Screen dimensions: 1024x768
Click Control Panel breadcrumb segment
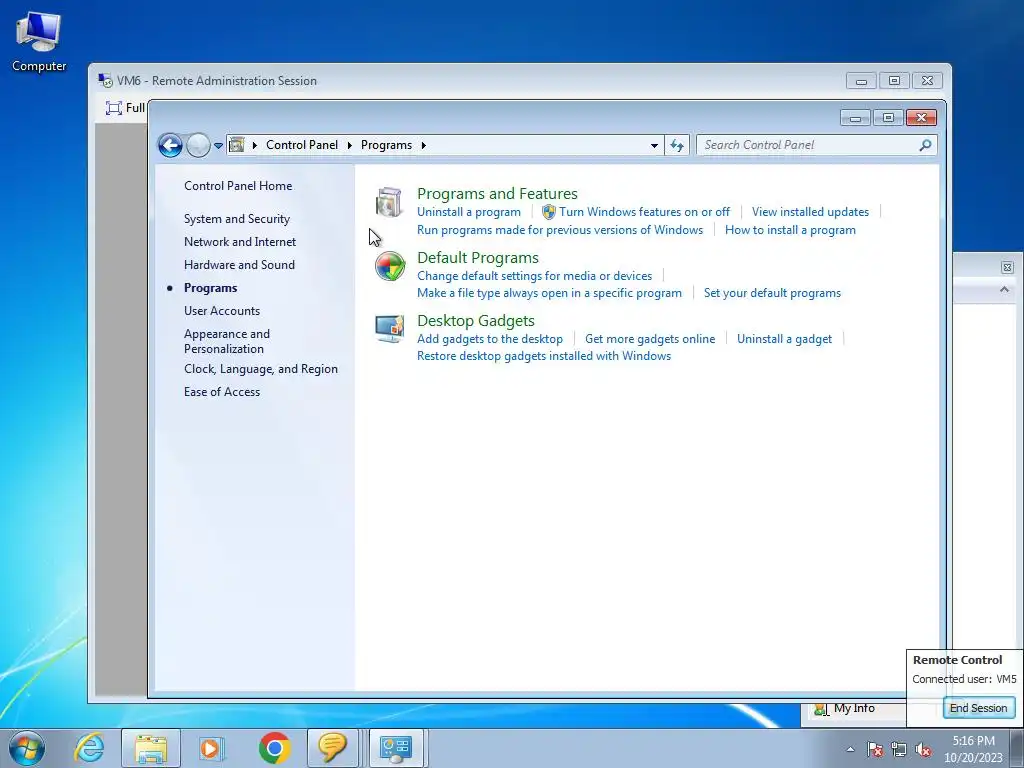(302, 145)
